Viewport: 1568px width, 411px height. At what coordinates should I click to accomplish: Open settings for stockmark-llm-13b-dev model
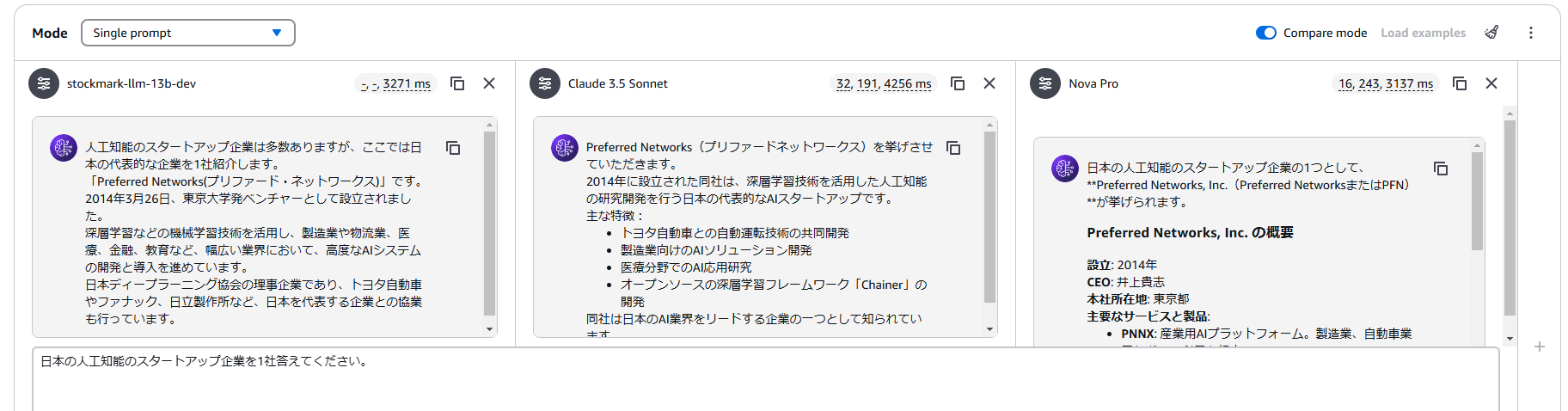tap(44, 83)
